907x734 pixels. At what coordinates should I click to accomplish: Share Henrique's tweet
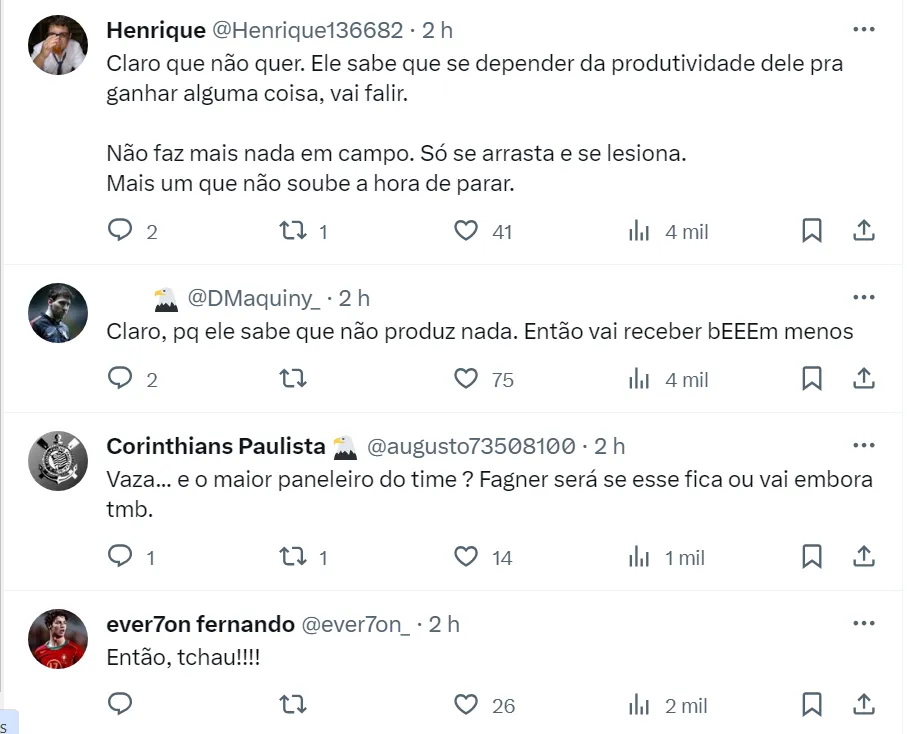pos(864,231)
